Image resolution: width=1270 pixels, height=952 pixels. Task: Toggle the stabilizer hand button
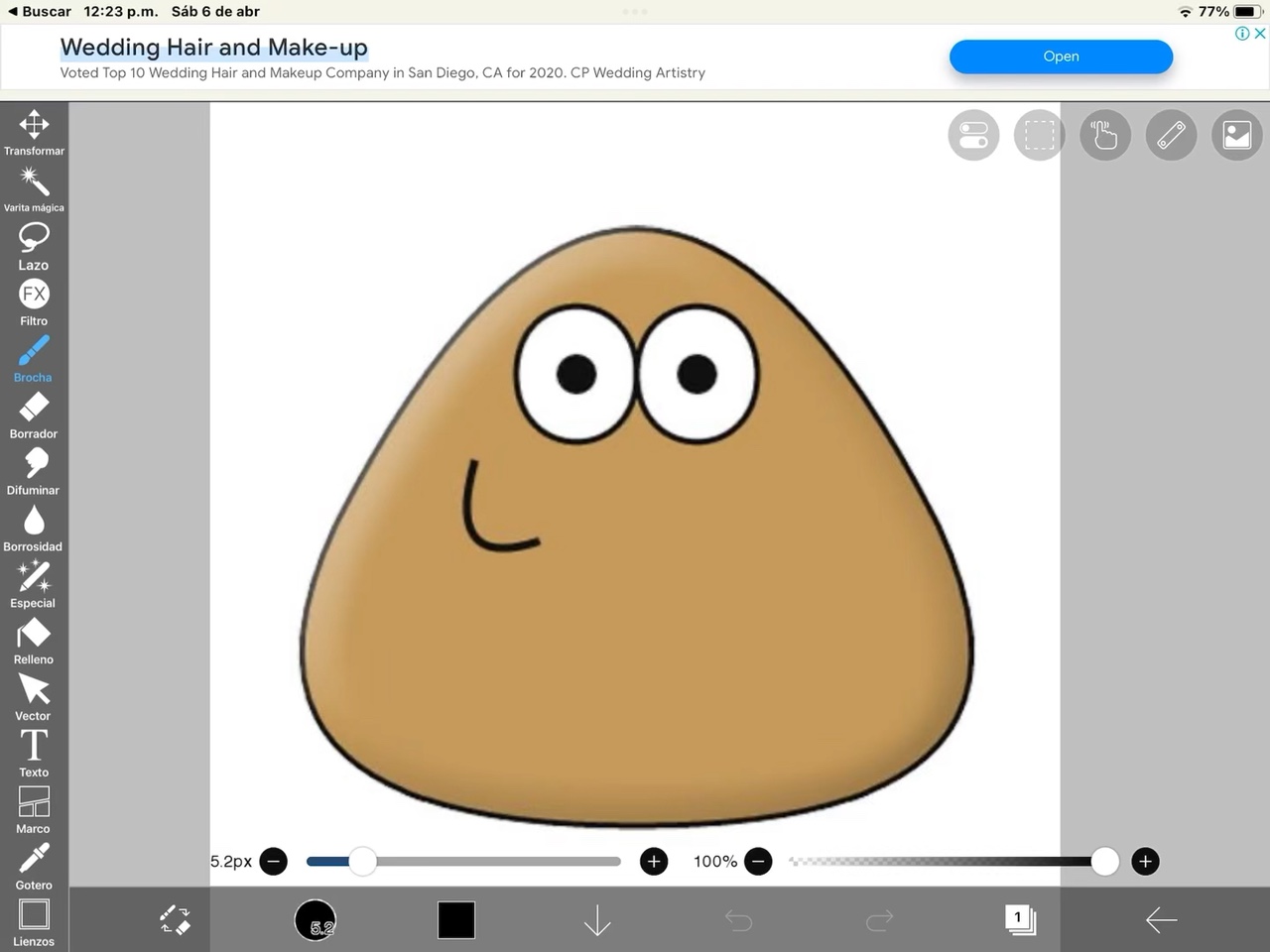(1104, 135)
